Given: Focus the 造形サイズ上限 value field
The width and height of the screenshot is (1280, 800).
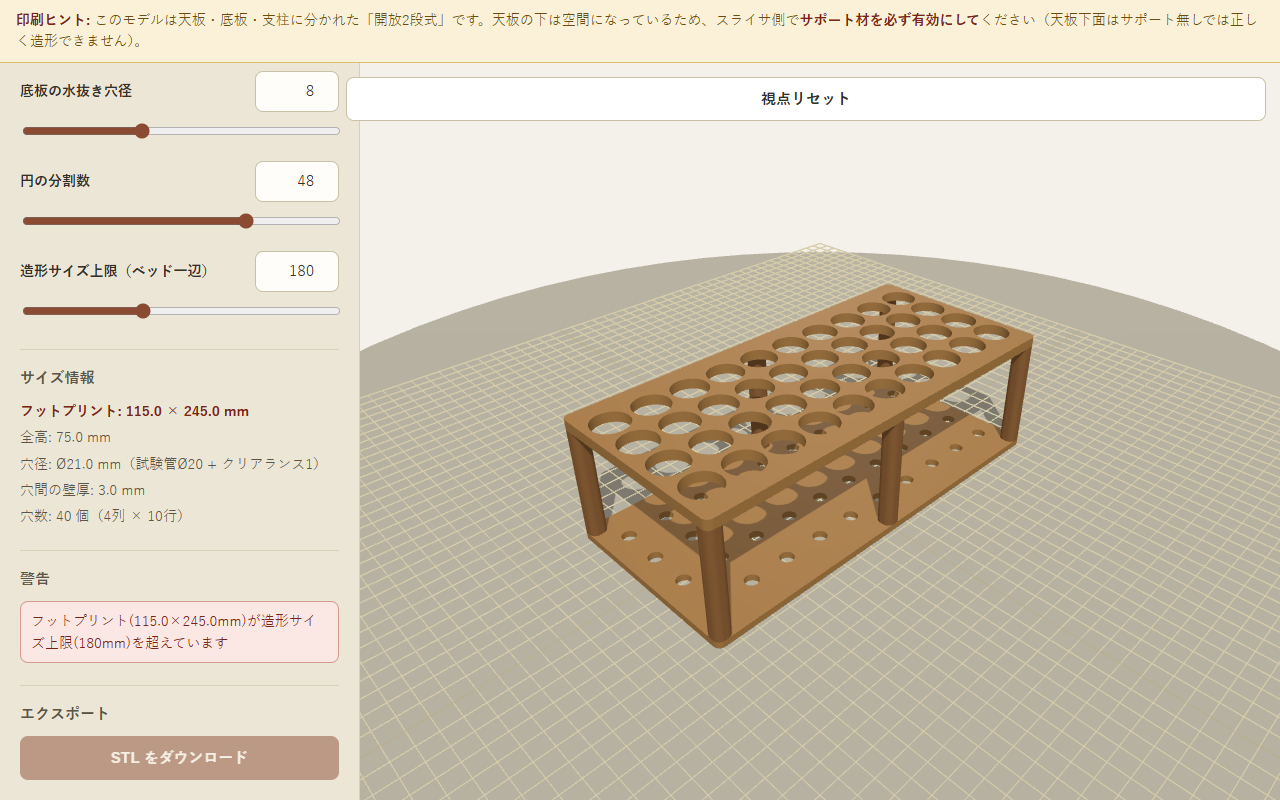Looking at the screenshot, I should (297, 271).
